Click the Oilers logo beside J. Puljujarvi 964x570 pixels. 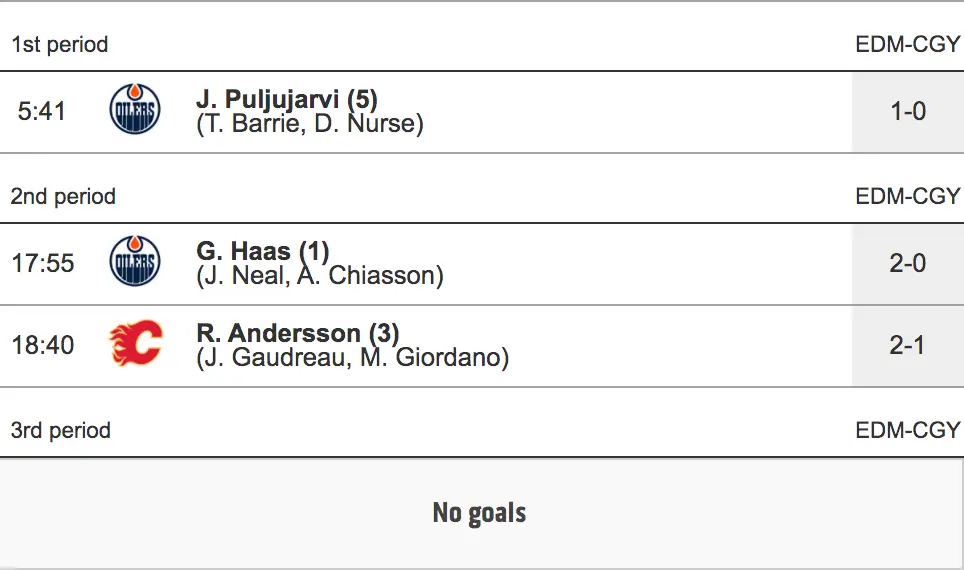pos(134,110)
